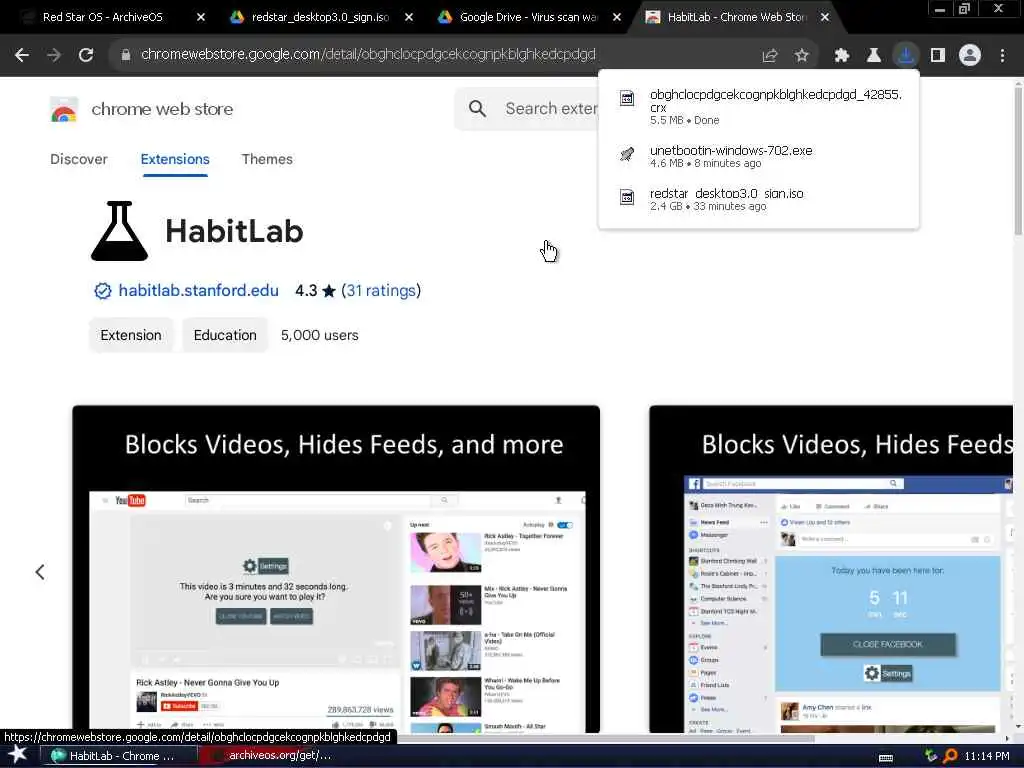The width and height of the screenshot is (1024, 768).
Task: Close the HabitLab Chrome Web Store tab
Action: [x=825, y=17]
